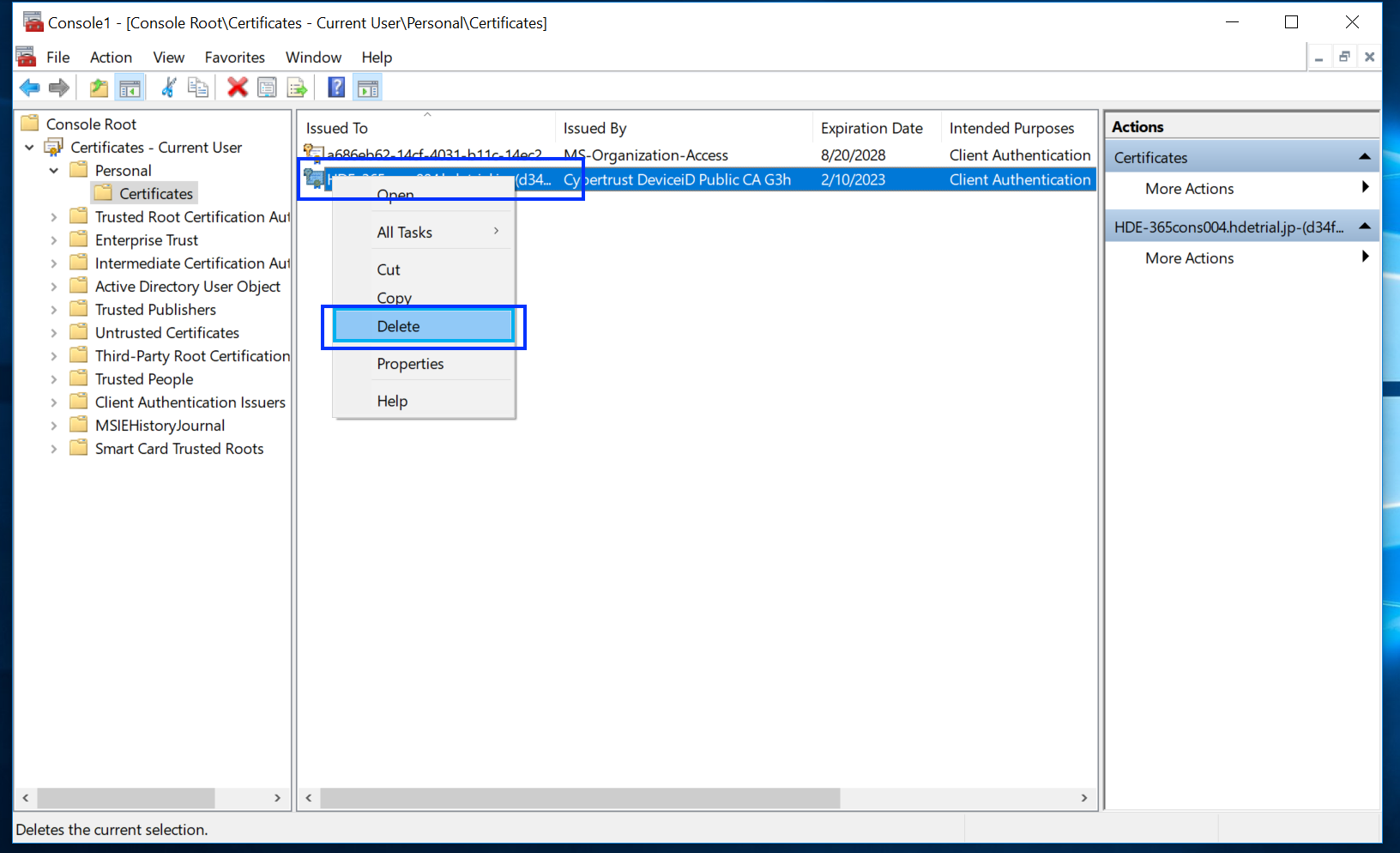This screenshot has width=1400, height=853.
Task: Click the Up one level folder icon
Action: pyautogui.click(x=99, y=88)
